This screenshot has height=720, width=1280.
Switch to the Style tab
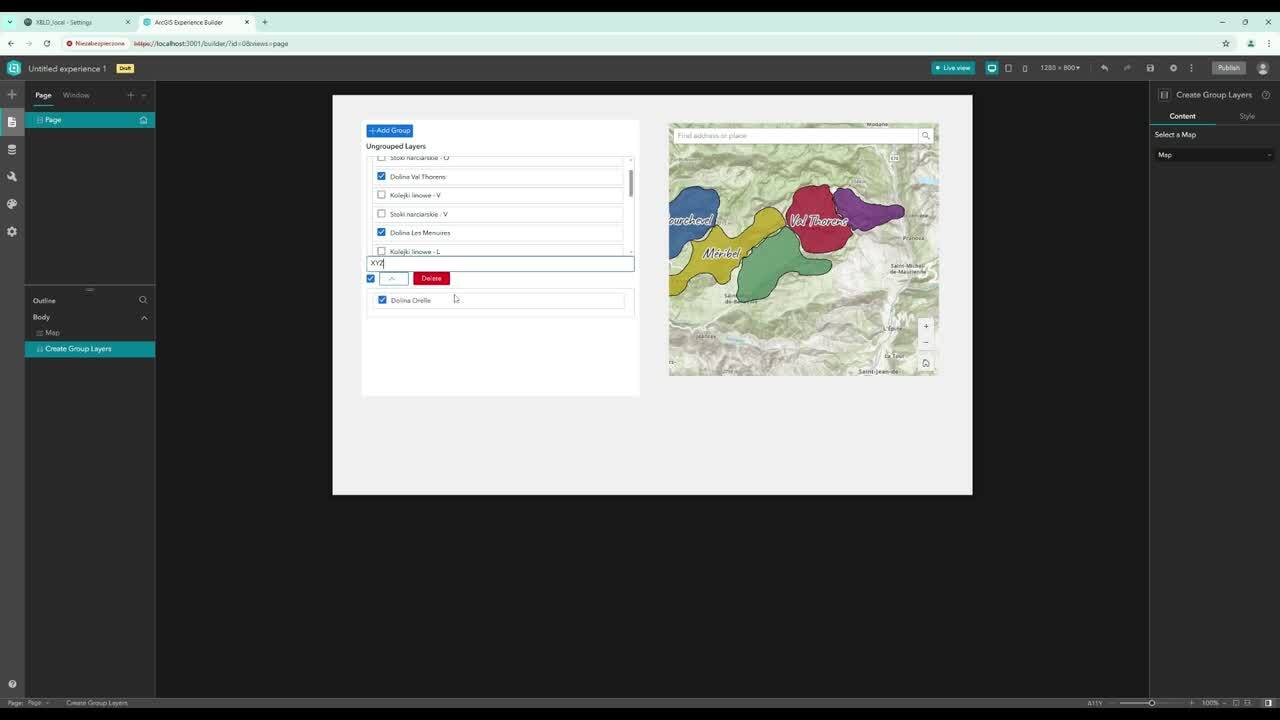[1246, 116]
